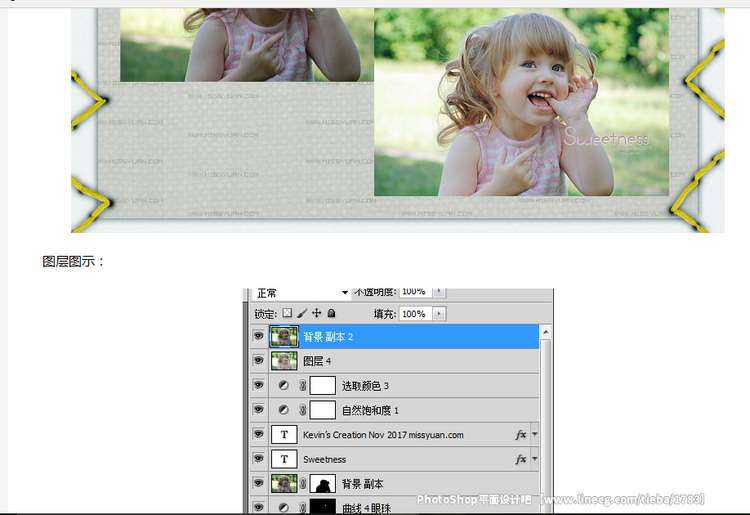Select the 自然饱和度 1 adjustment layer
Viewport: 750px width, 515px height.
(x=370, y=410)
